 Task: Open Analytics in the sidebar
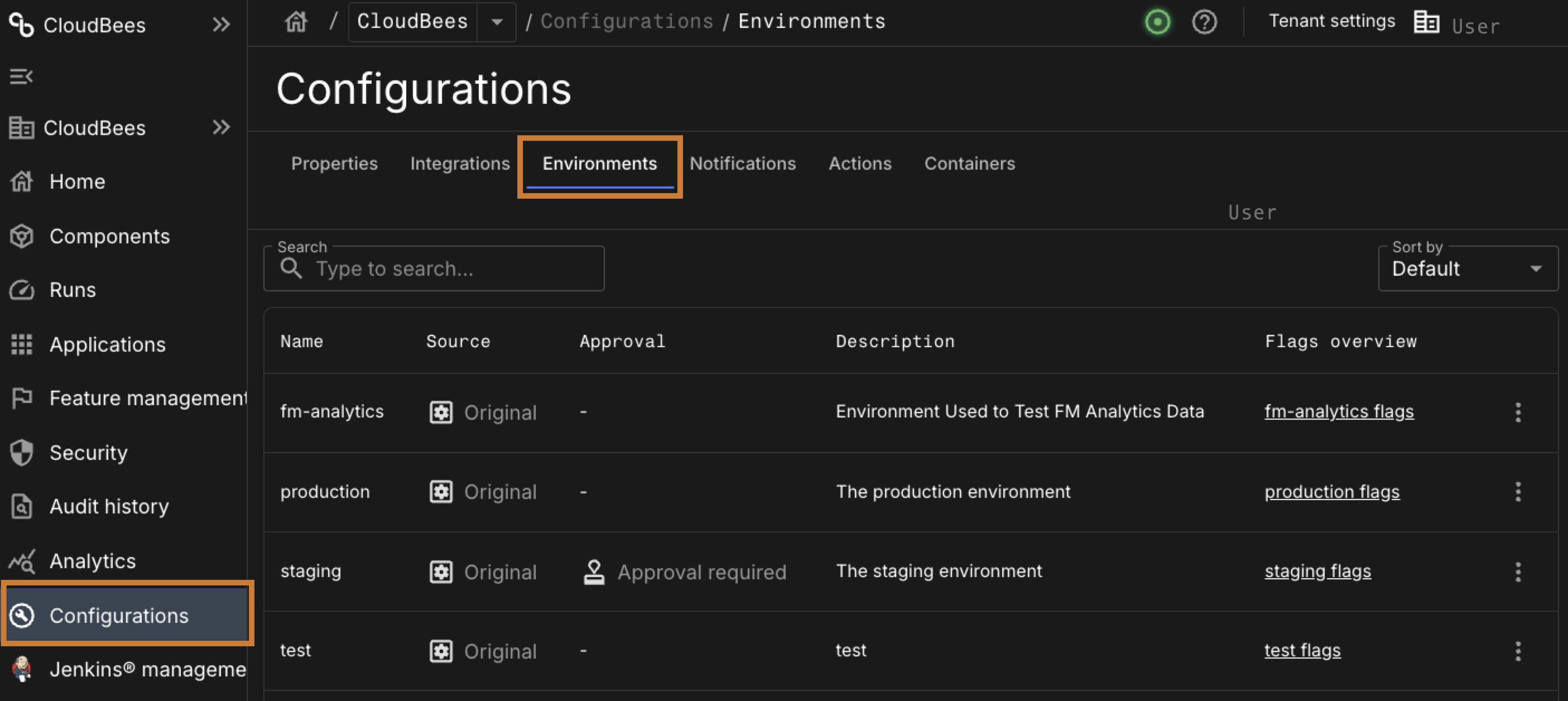click(92, 560)
